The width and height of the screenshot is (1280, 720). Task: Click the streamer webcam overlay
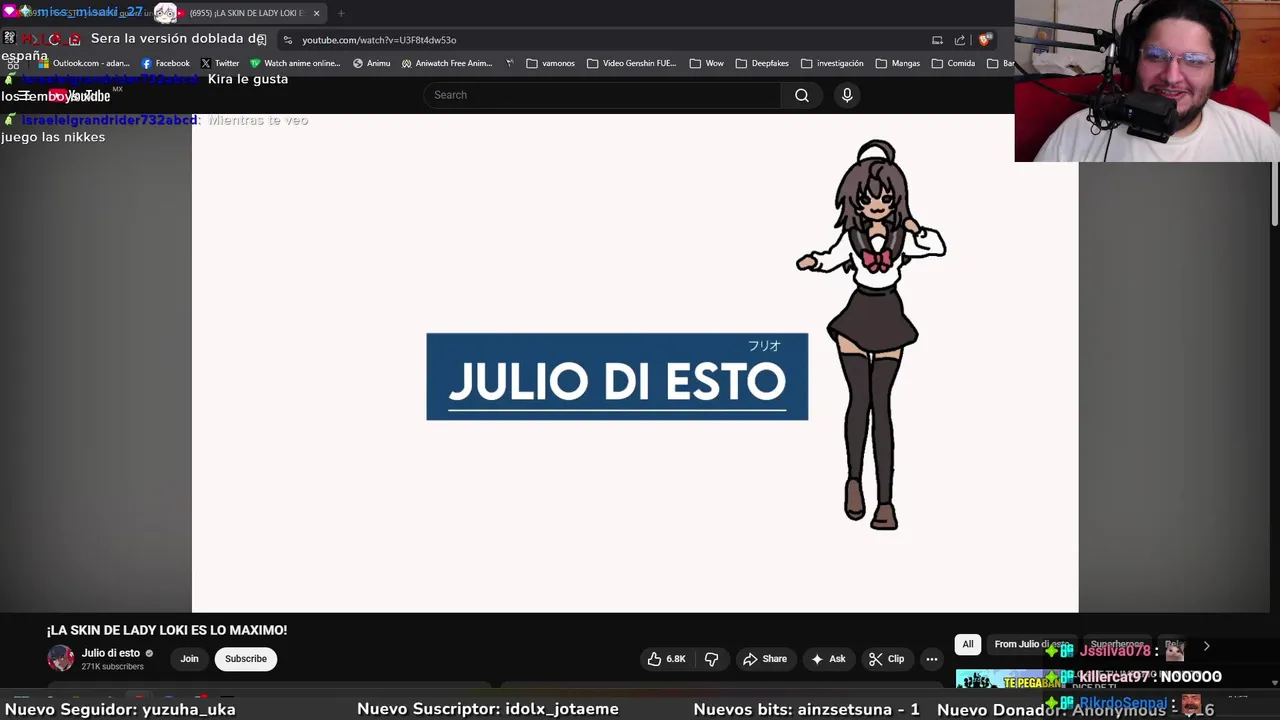[x=1147, y=81]
